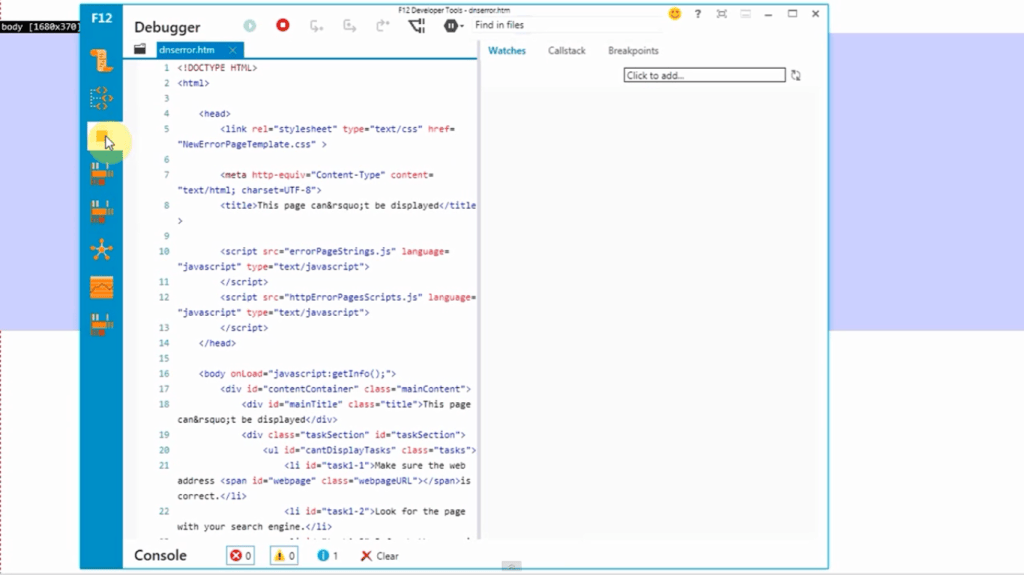Open the Memory tool graph icon
This screenshot has height=575, width=1024.
tap(101, 288)
